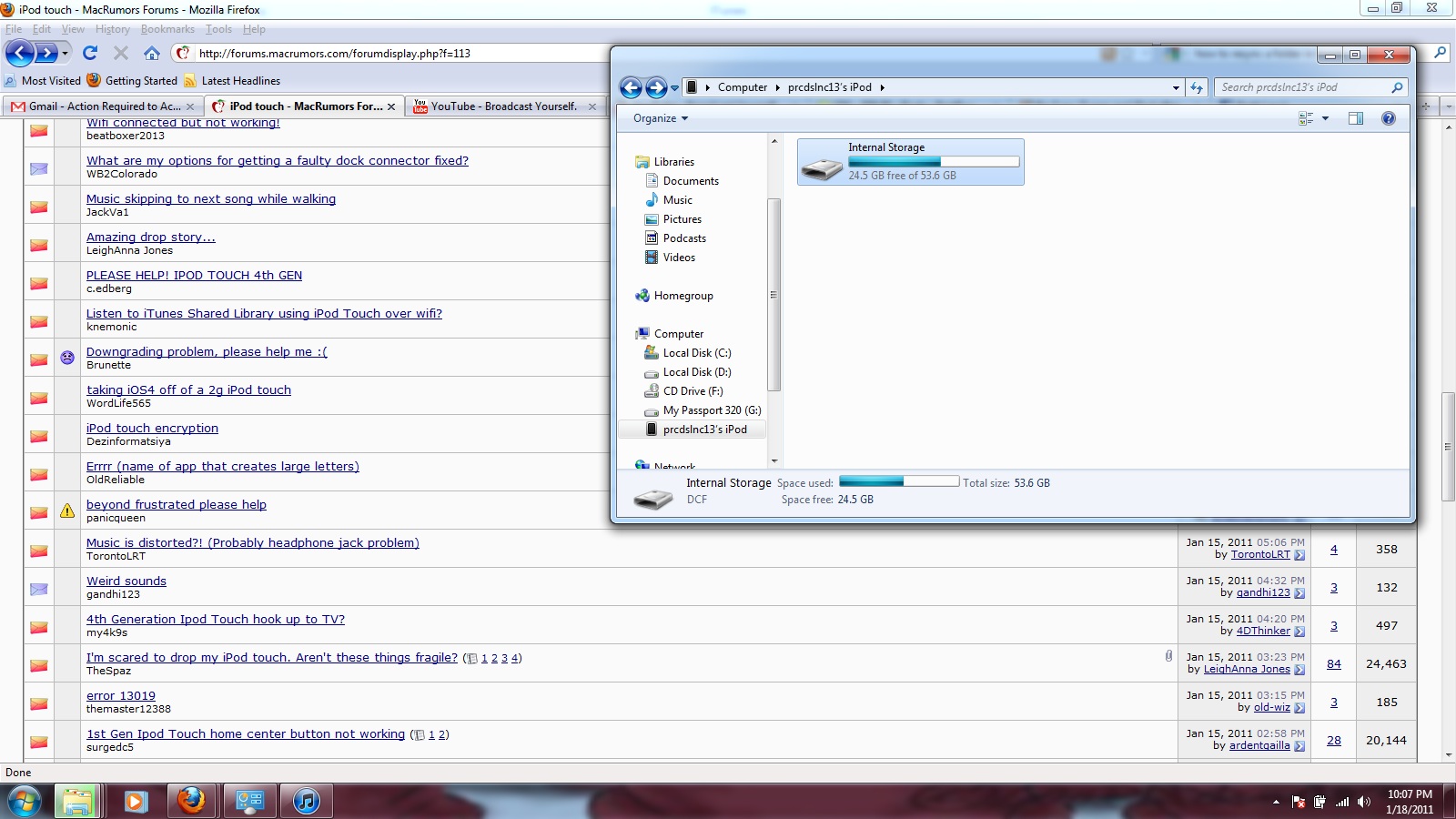Open iTunes from the taskbar
Viewport: 1456px width, 819px height.
tap(307, 802)
